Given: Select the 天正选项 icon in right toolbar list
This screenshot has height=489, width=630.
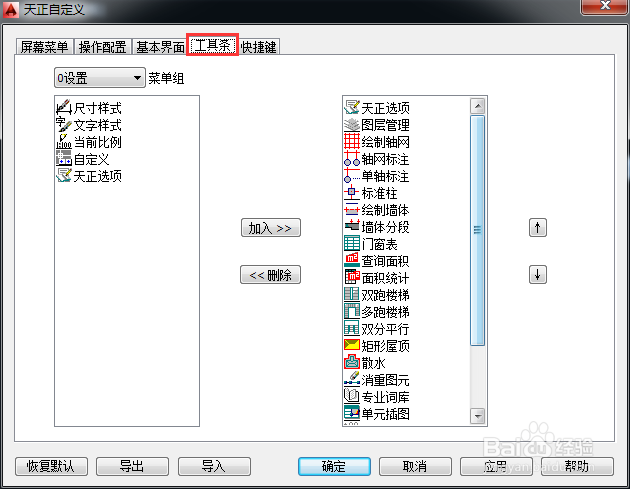Looking at the screenshot, I should [x=352, y=108].
